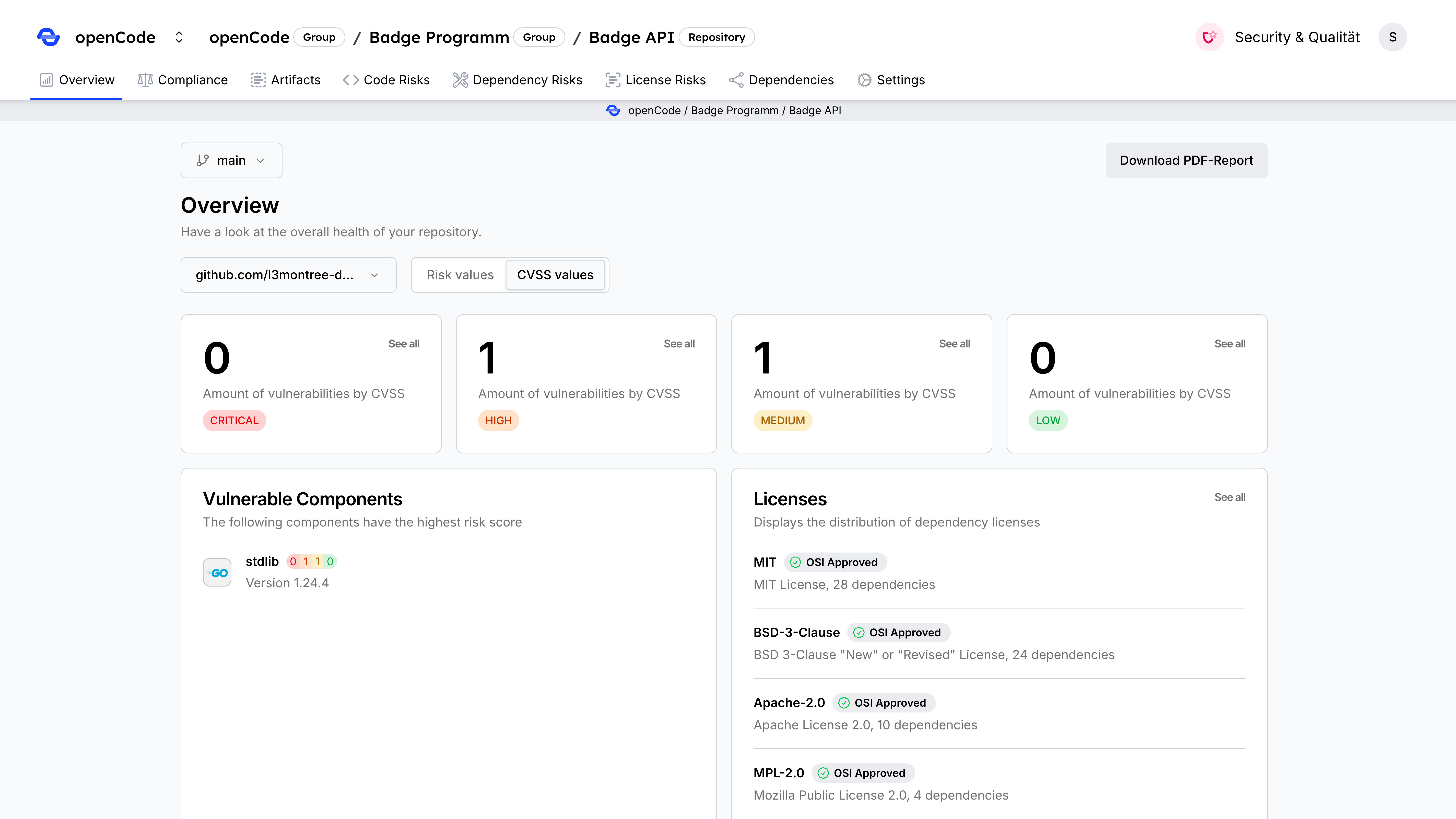Click the CRITICAL severity badge
Screen dimensions: 1456x819
tap(234, 420)
